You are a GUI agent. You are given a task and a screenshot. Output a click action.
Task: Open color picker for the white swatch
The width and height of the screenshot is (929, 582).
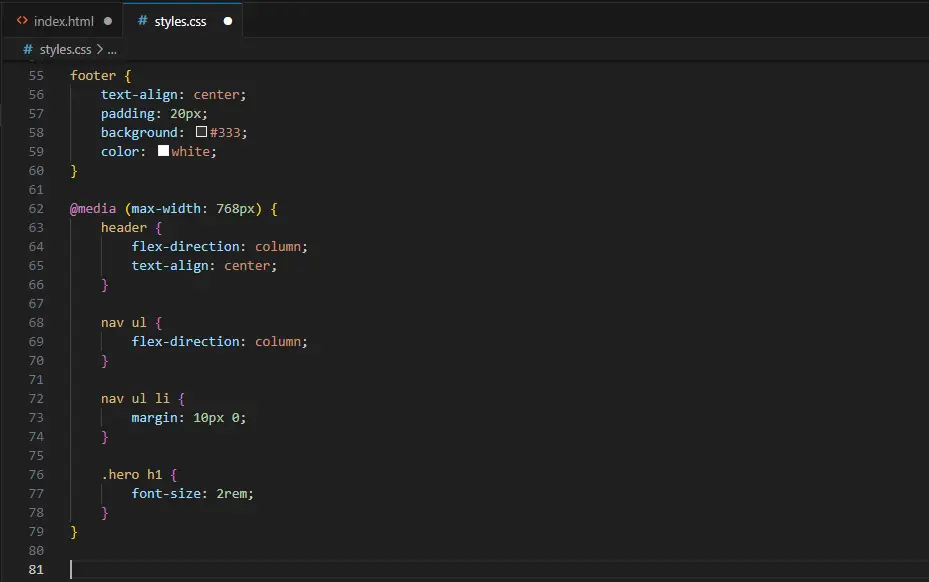pyautogui.click(x=163, y=151)
